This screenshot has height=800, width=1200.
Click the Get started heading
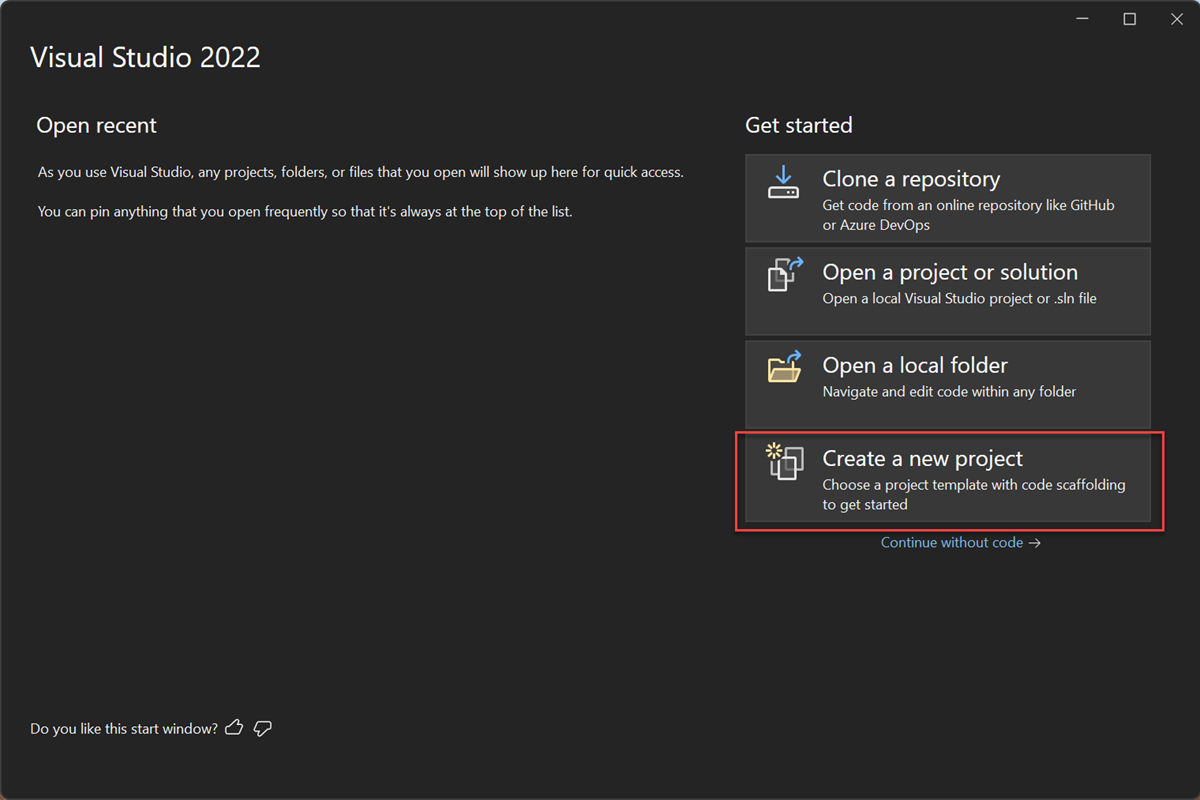point(798,125)
